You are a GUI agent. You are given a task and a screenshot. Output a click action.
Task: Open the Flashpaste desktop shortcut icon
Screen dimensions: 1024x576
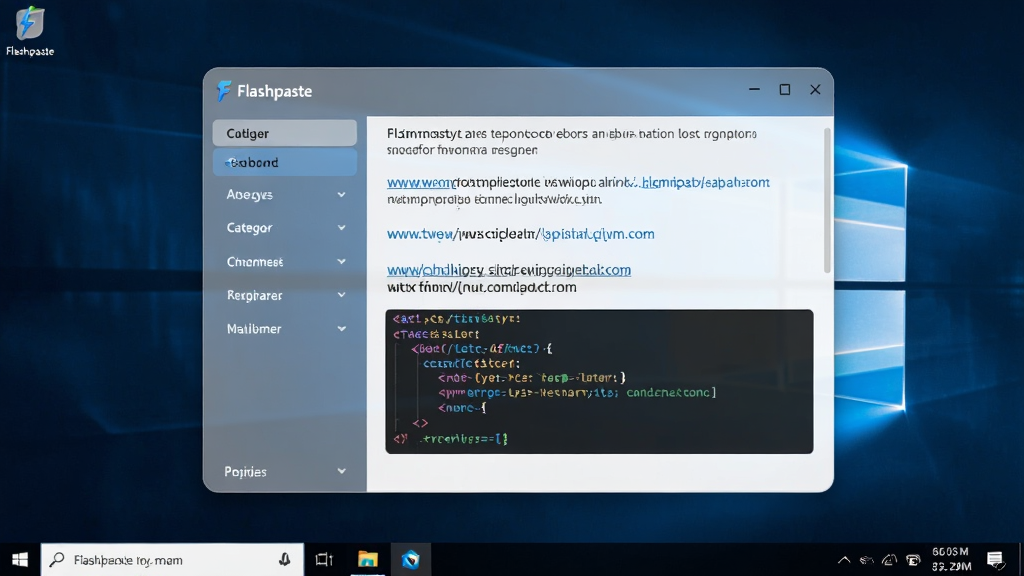[29, 31]
